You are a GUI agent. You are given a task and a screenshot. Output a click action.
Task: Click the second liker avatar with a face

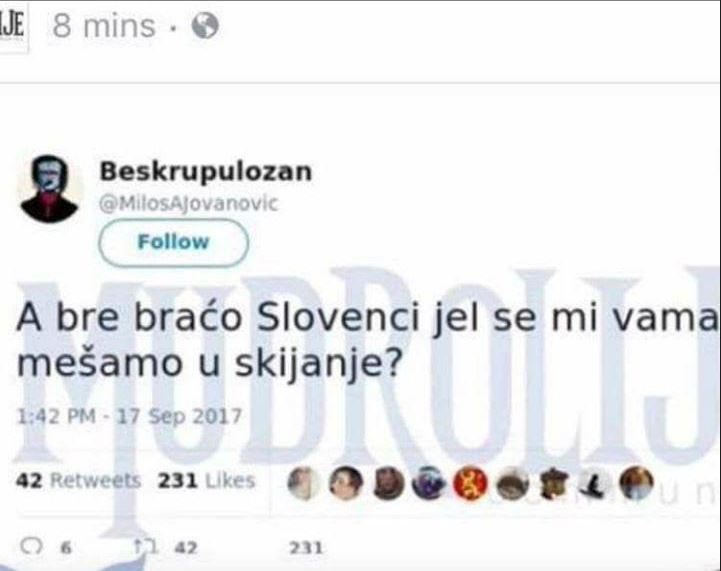pos(346,483)
